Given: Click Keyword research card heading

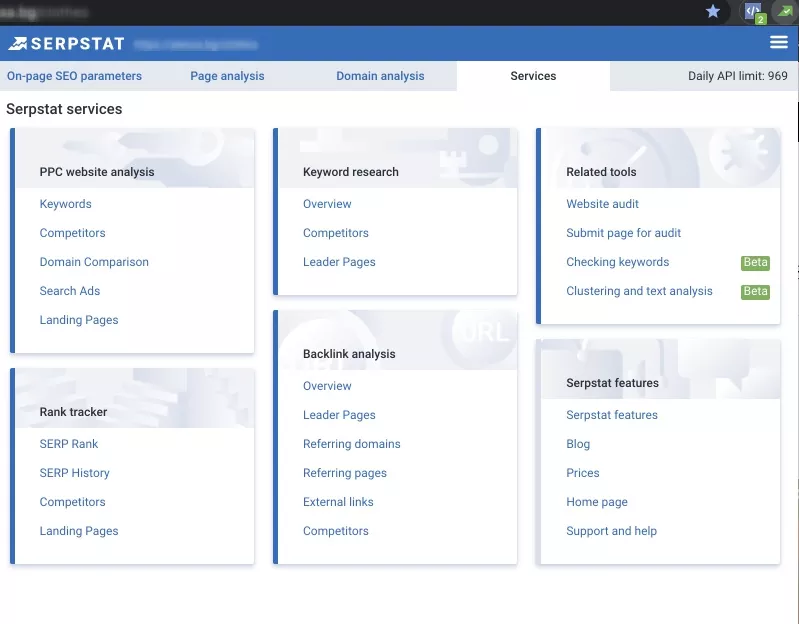Looking at the screenshot, I should click(351, 172).
